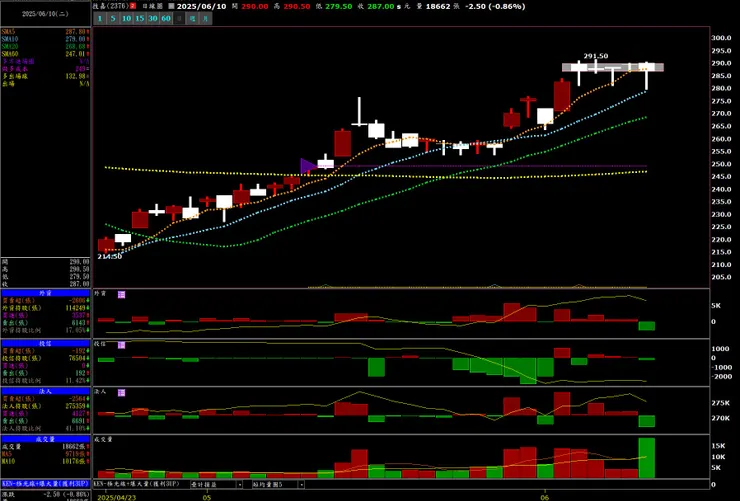740x501 pixels.
Task: Click the blue 成交量 panel header
Action: (45, 439)
